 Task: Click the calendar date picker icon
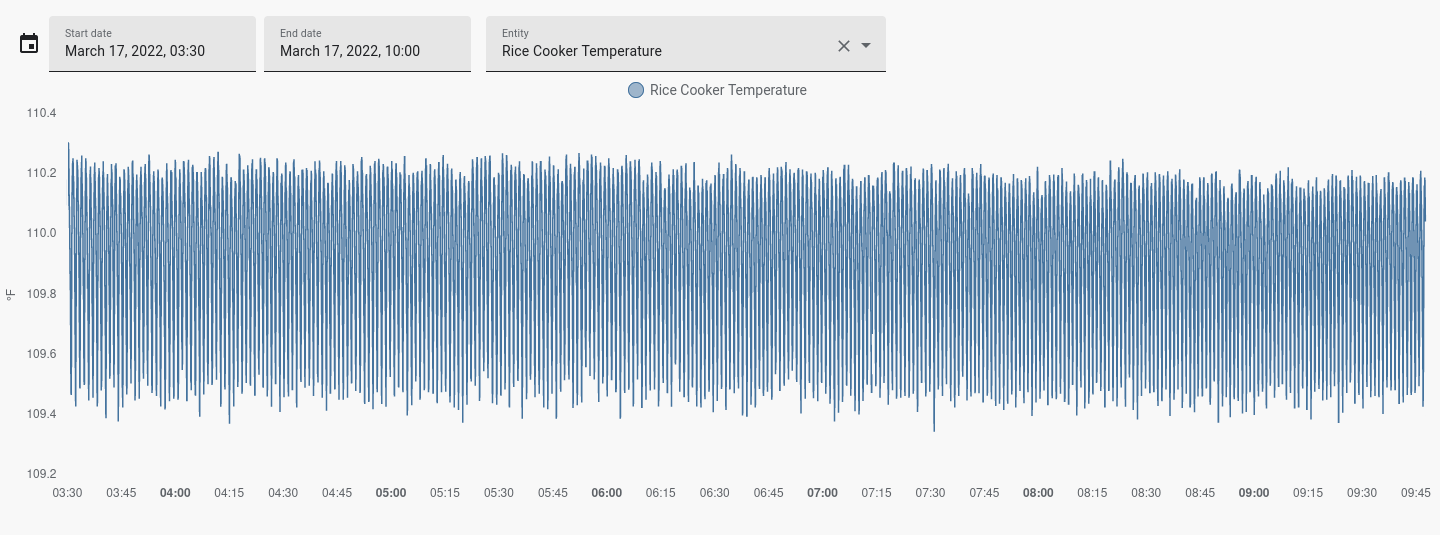coord(29,43)
